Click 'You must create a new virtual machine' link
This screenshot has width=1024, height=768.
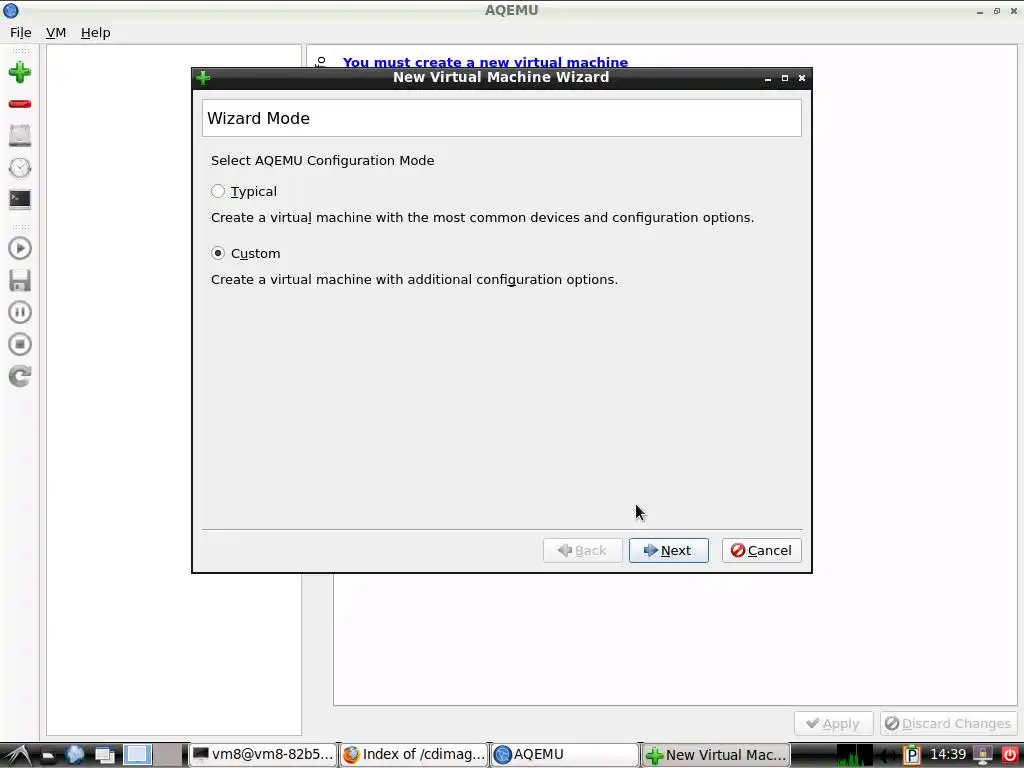485,62
